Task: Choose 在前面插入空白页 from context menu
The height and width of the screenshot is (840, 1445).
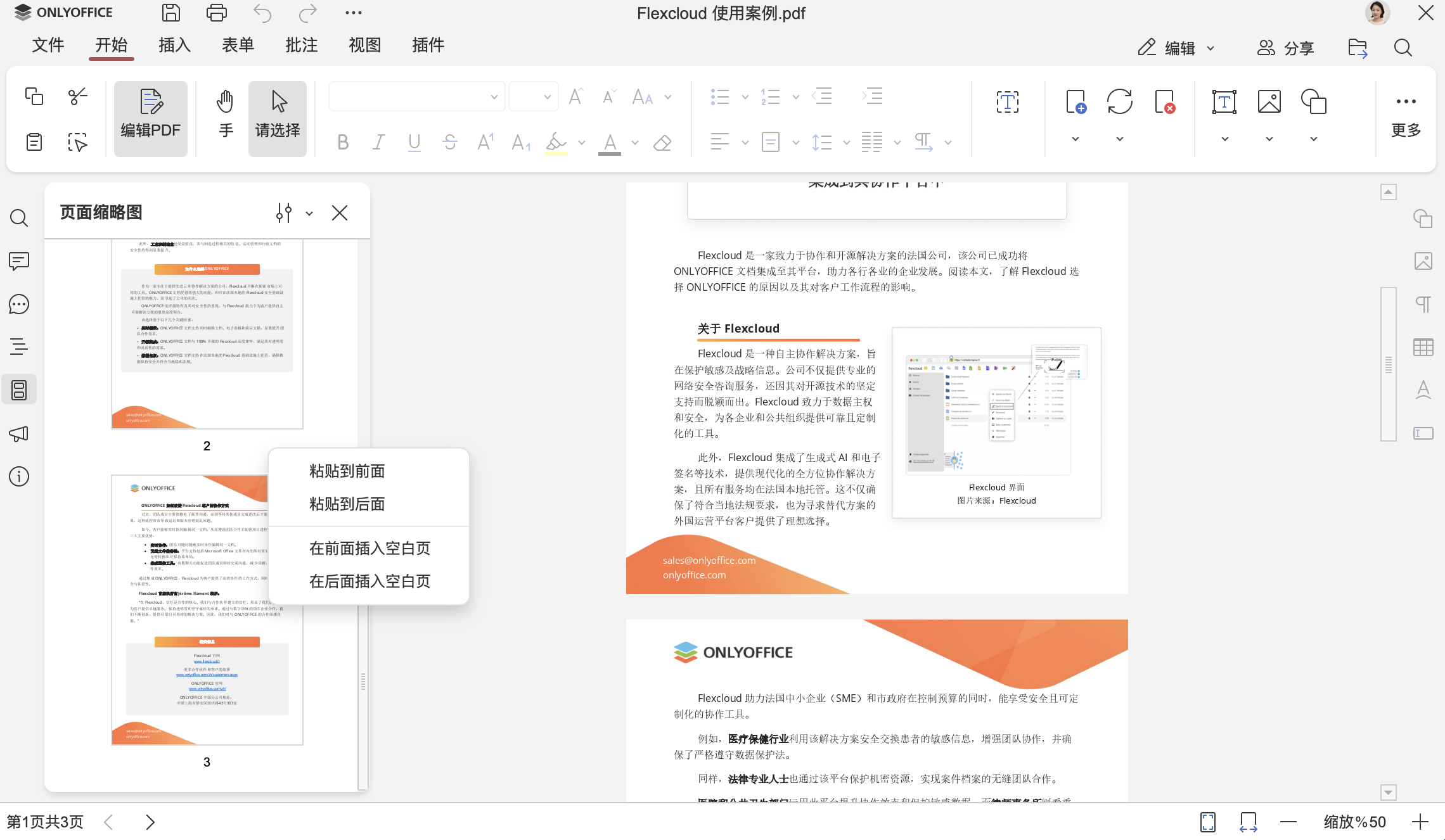Action: [370, 549]
